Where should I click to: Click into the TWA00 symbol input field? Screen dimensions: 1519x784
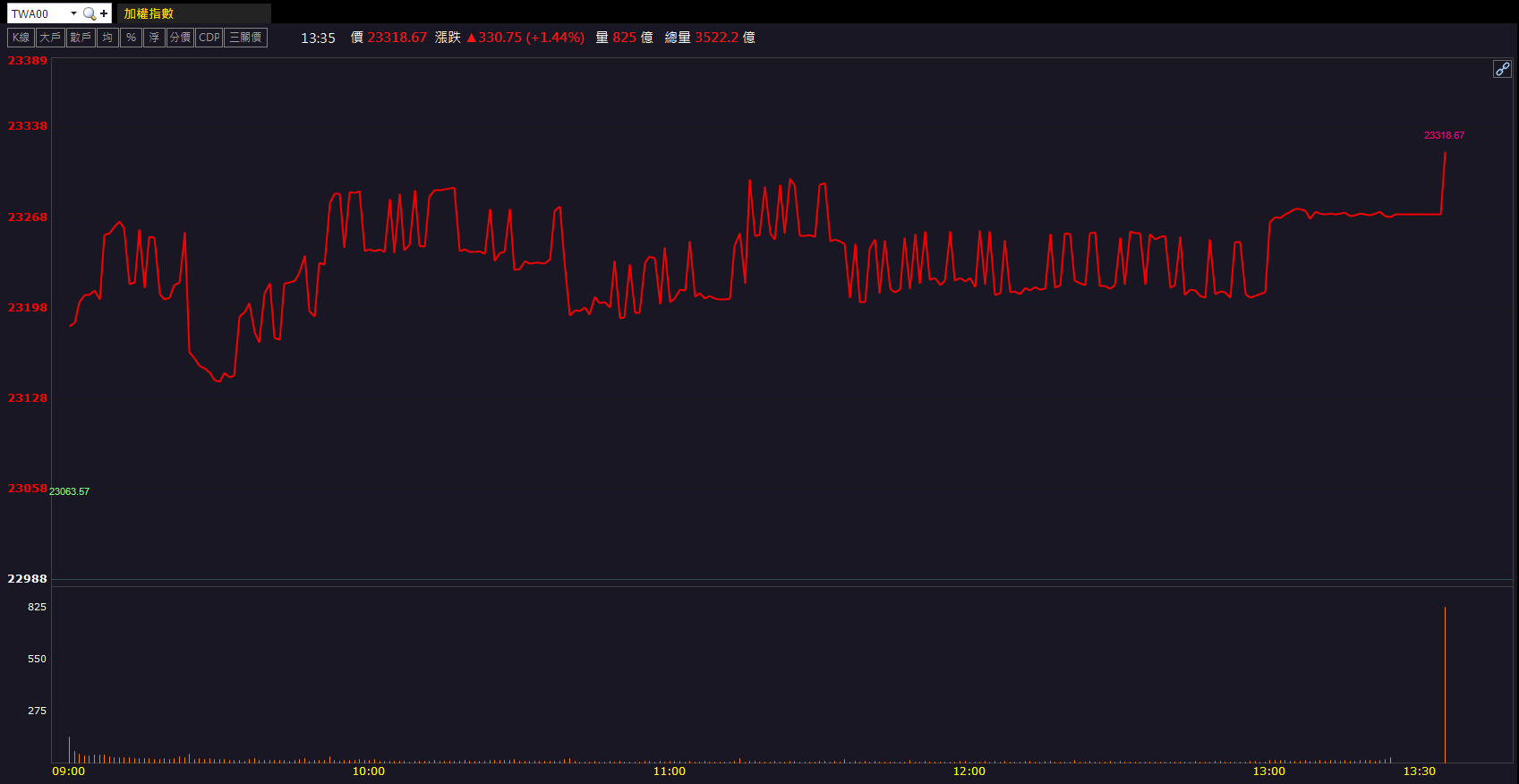pyautogui.click(x=38, y=13)
